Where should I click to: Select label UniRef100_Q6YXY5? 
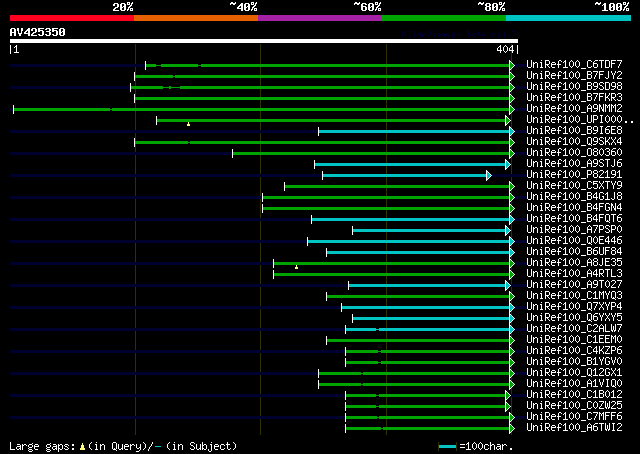[x=574, y=318]
